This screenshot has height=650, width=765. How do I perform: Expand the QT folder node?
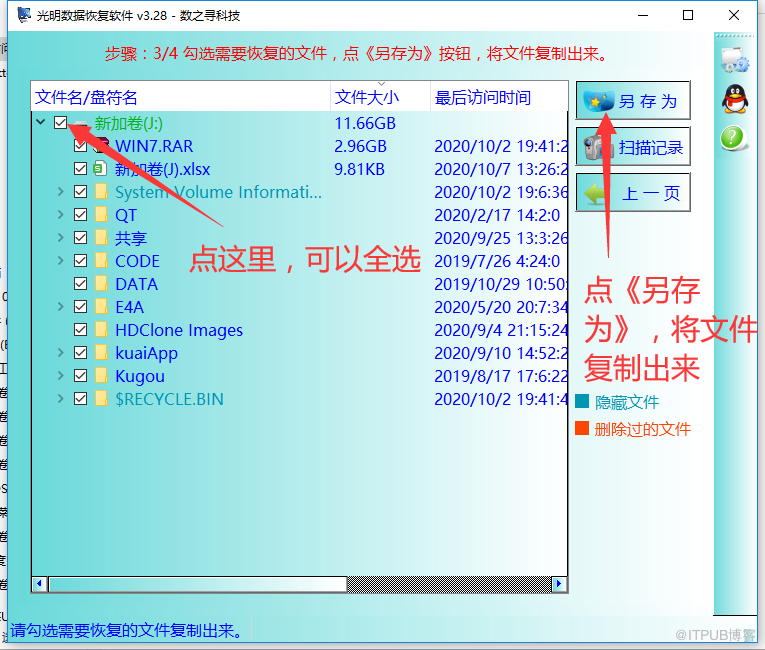tap(60, 215)
